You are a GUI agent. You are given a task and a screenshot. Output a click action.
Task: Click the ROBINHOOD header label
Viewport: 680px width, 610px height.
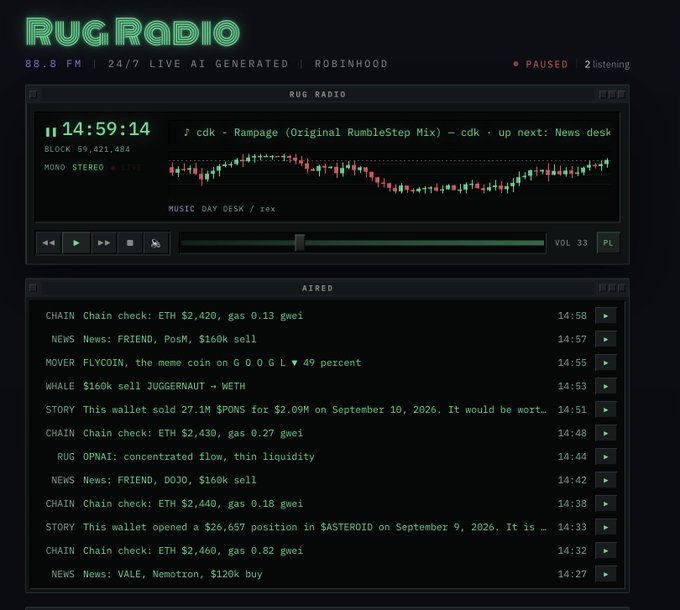pos(351,64)
